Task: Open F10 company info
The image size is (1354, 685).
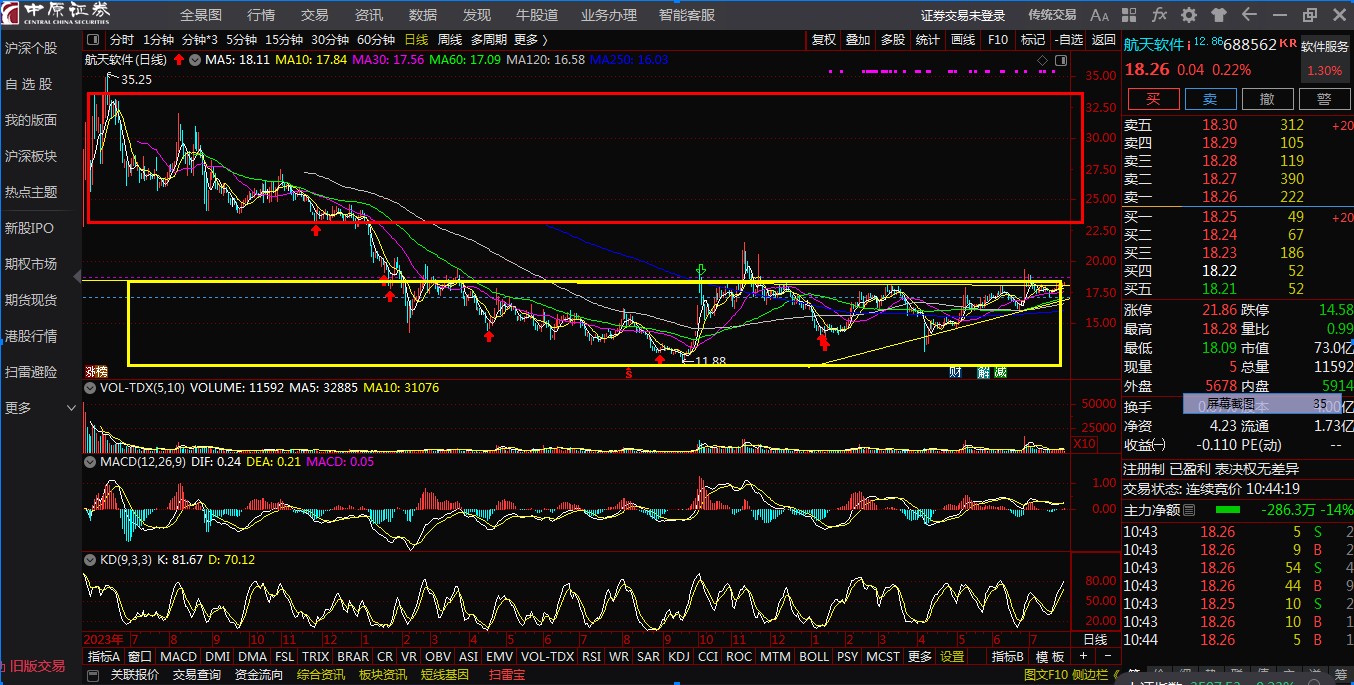Action: 998,40
